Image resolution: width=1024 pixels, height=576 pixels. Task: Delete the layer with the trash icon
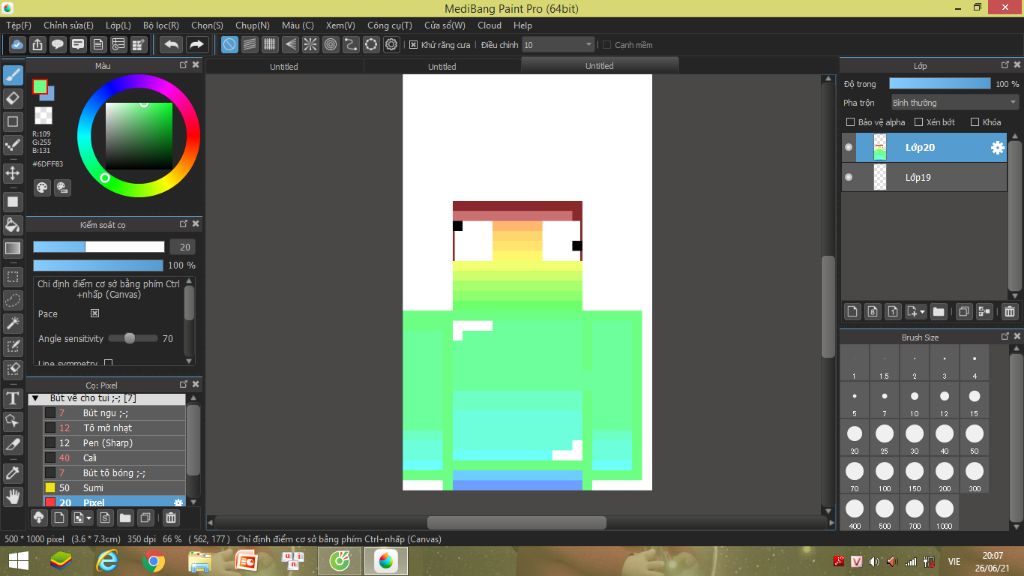[x=1010, y=312]
